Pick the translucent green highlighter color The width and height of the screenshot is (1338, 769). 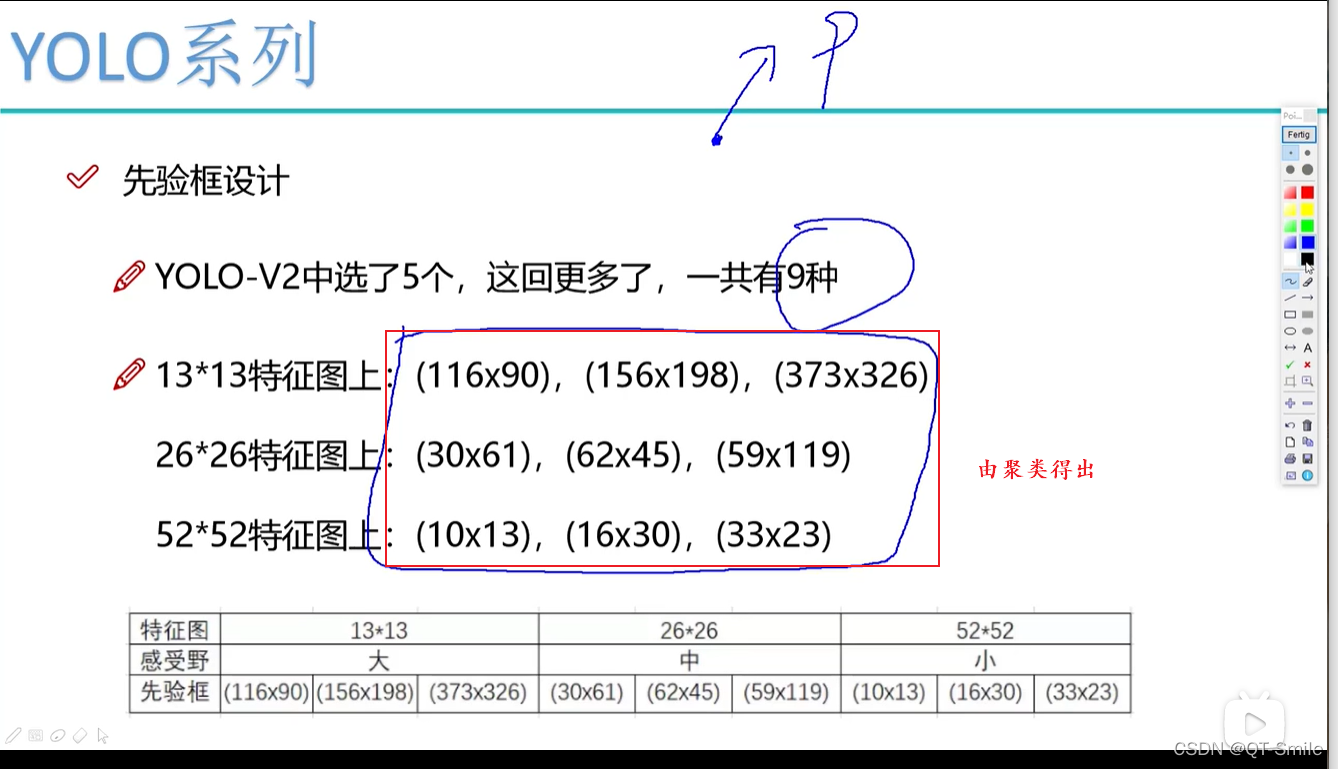click(x=1290, y=226)
